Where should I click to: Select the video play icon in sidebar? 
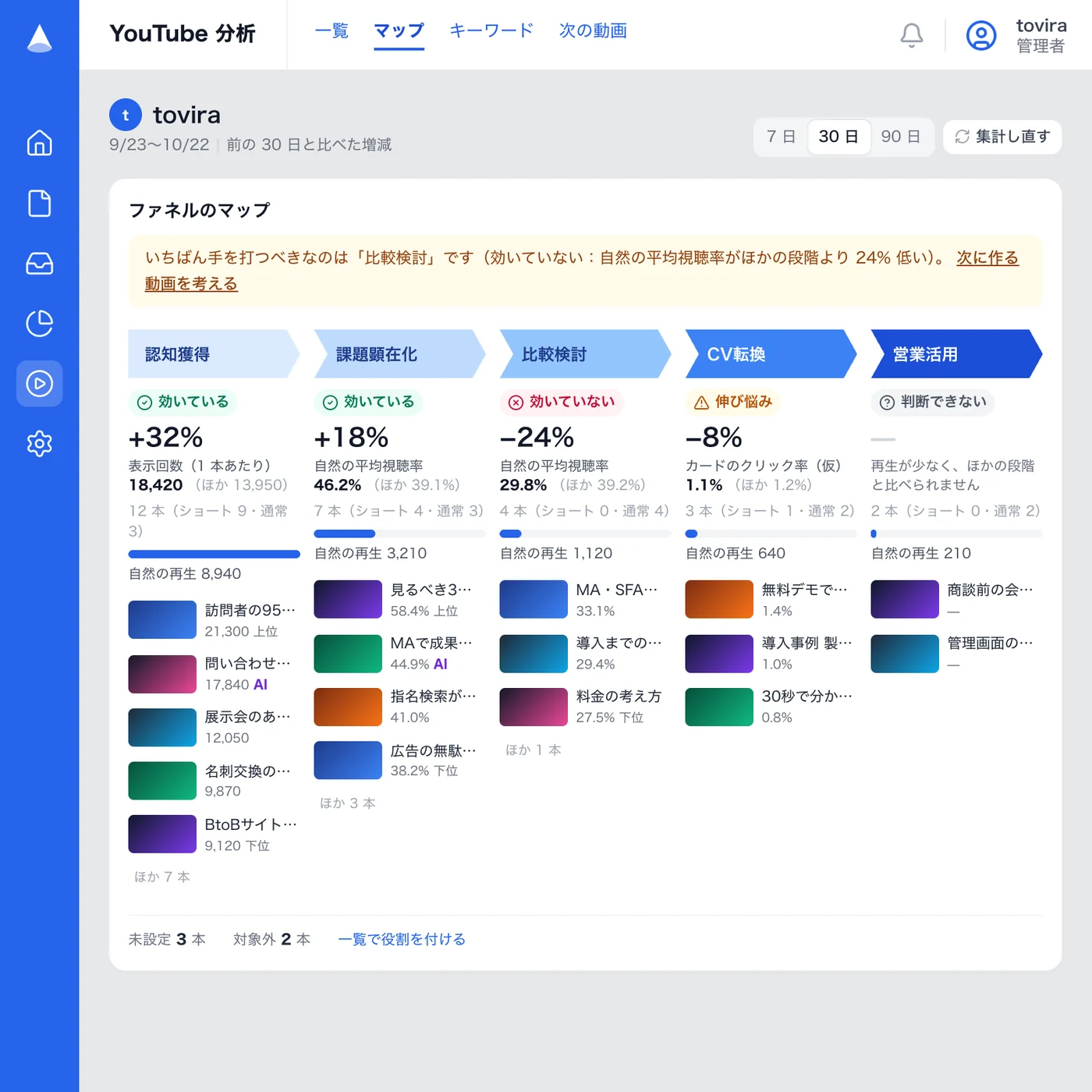click(39, 383)
